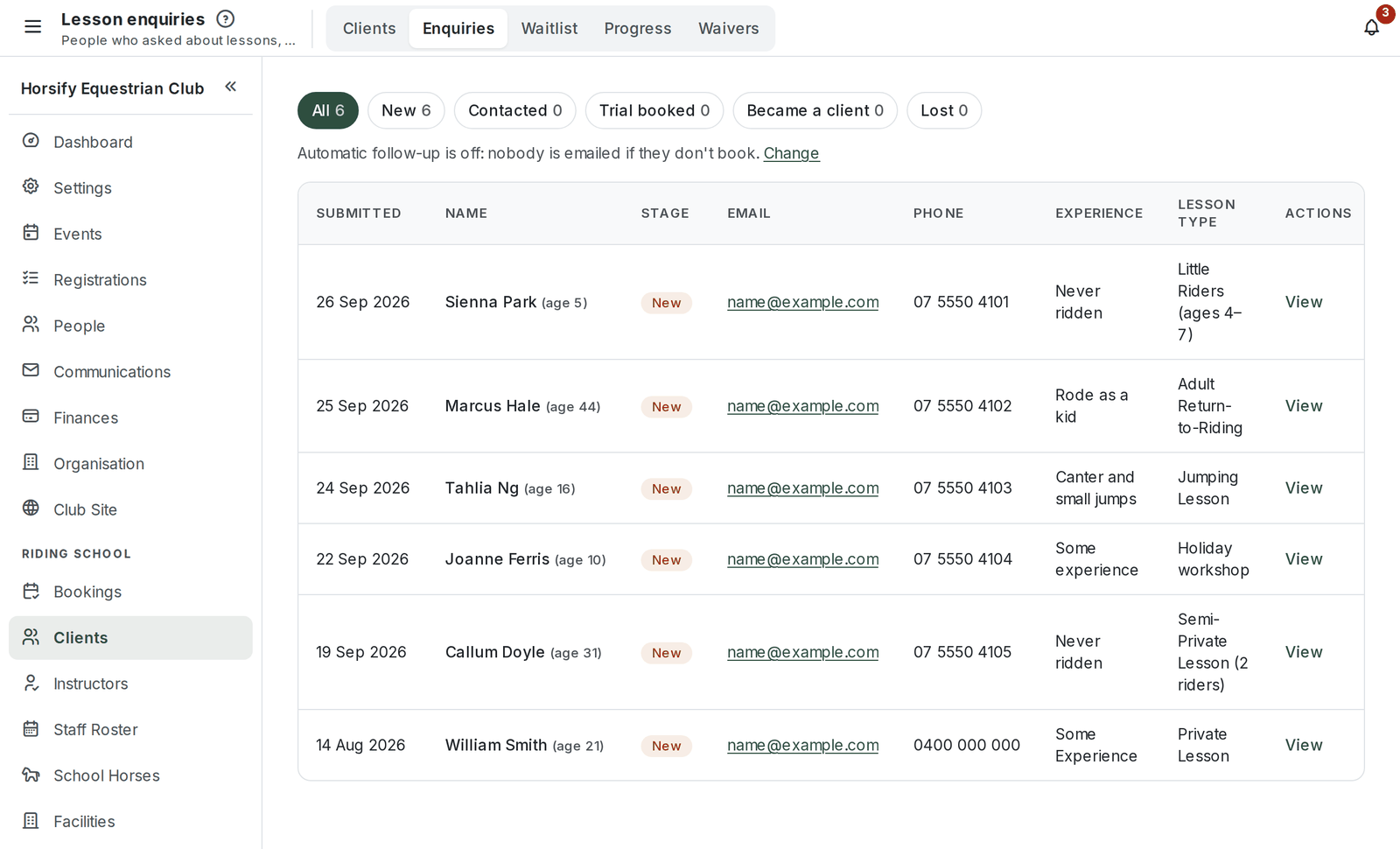Filter by Became a client stage
Image resolution: width=1400 pixels, height=849 pixels.
coord(815,110)
